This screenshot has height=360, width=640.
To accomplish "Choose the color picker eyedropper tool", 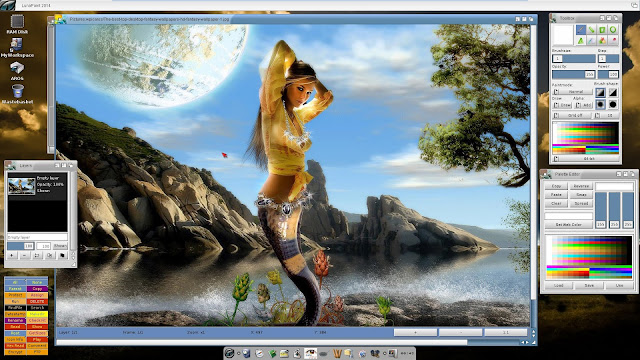I will click(591, 40).
